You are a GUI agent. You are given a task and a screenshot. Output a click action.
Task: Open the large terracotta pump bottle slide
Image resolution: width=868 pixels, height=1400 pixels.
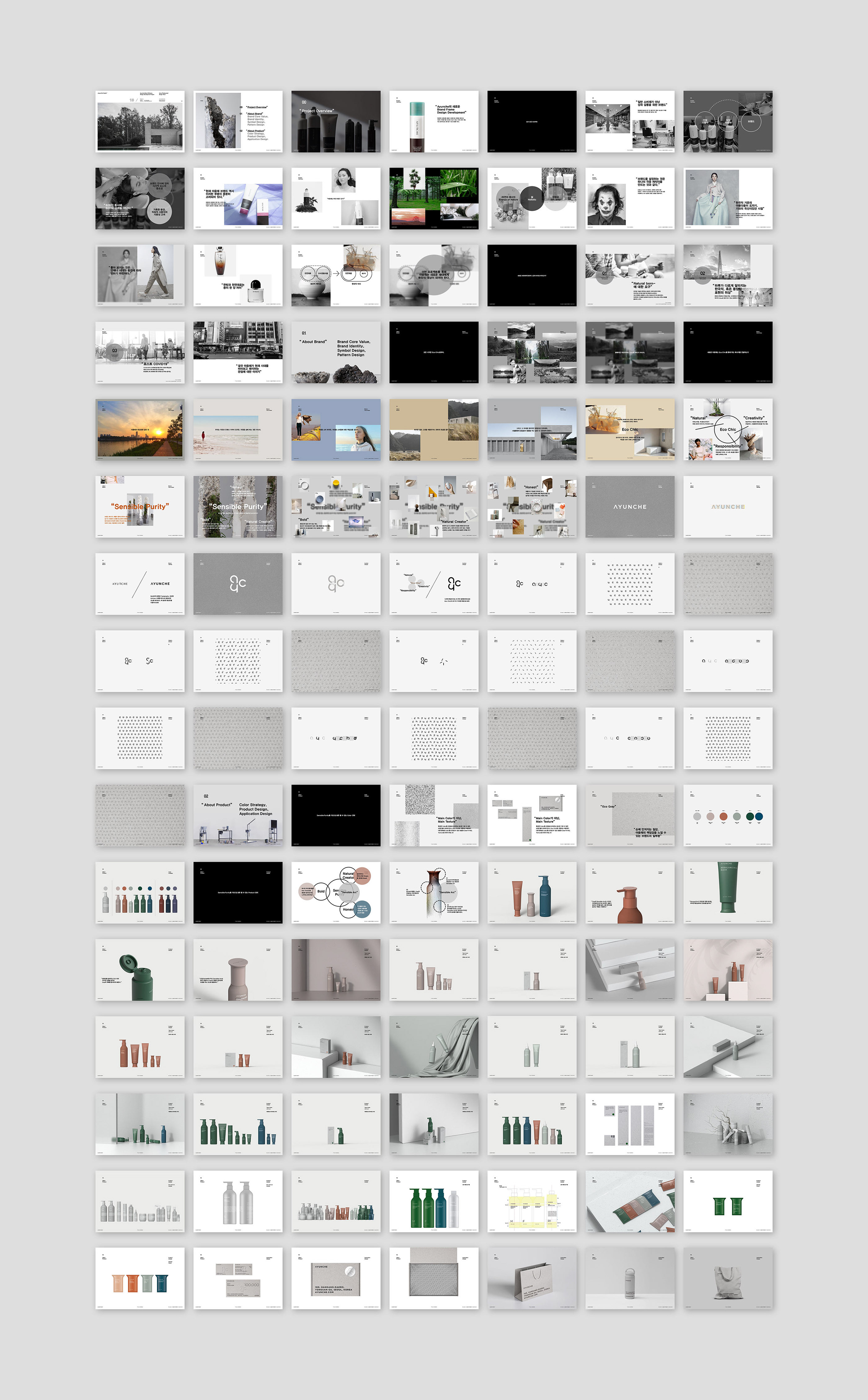coord(630,892)
